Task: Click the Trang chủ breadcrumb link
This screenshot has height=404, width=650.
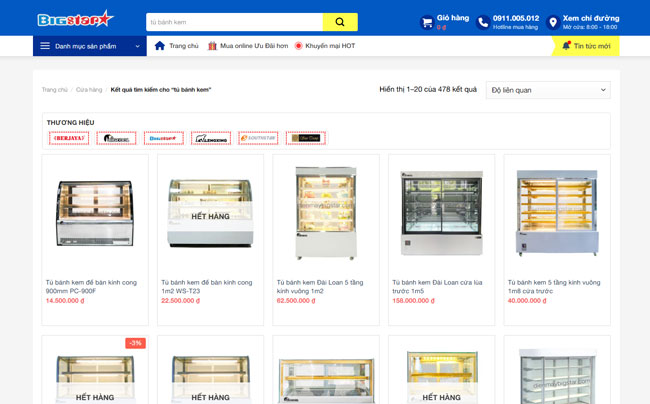Action: click(x=54, y=90)
